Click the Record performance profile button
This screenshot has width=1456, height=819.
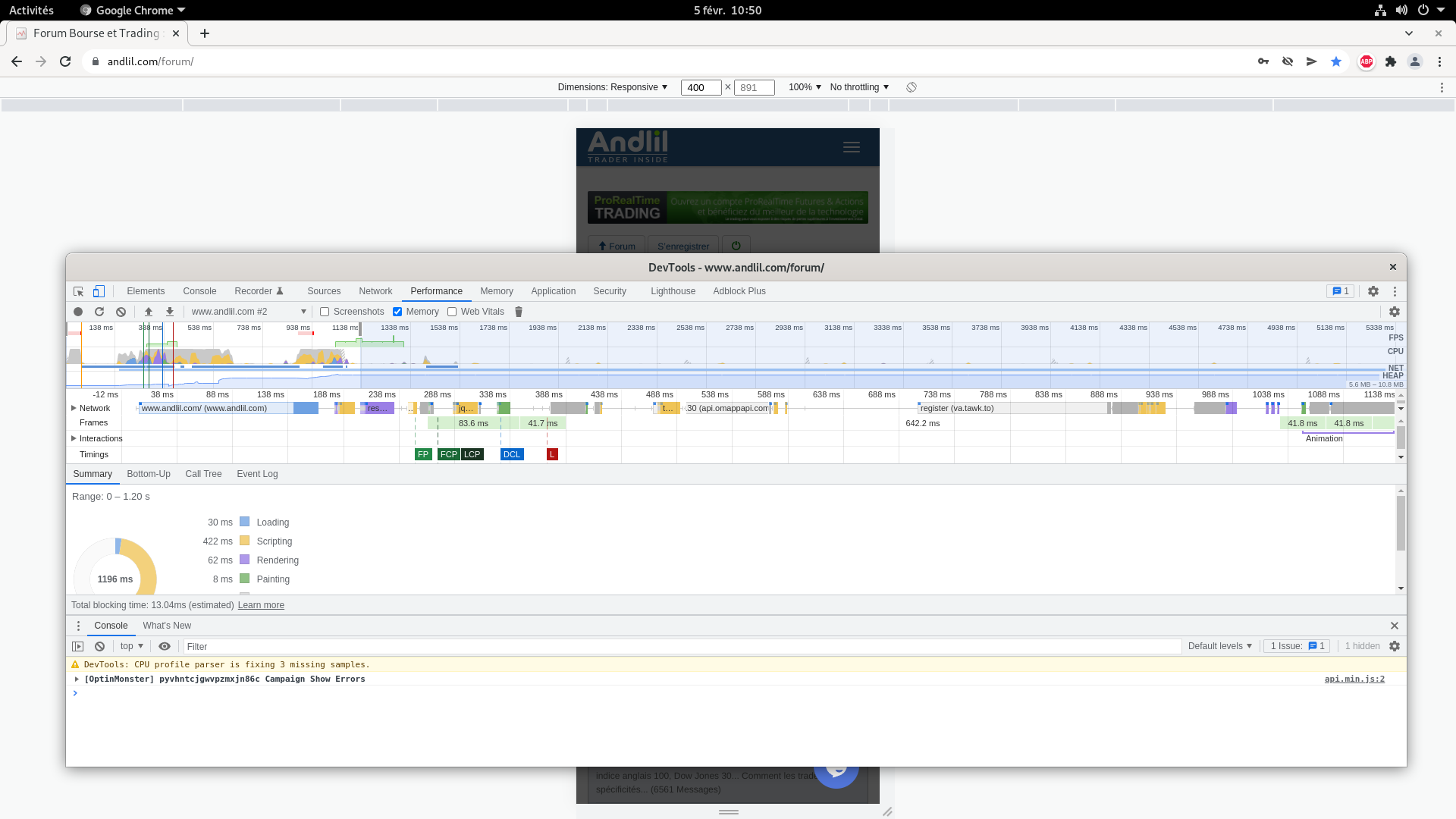[78, 312]
